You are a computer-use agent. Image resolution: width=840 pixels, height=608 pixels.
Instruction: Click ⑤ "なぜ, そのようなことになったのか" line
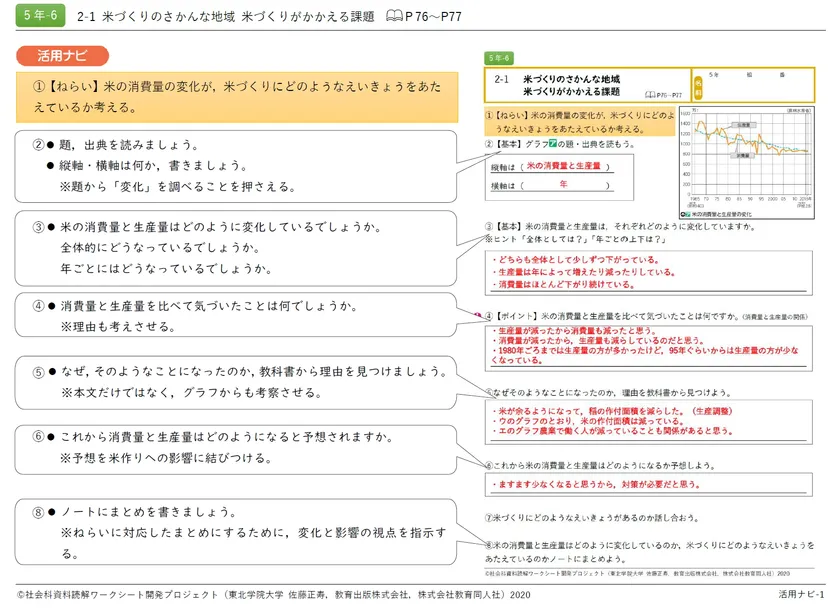255,371
